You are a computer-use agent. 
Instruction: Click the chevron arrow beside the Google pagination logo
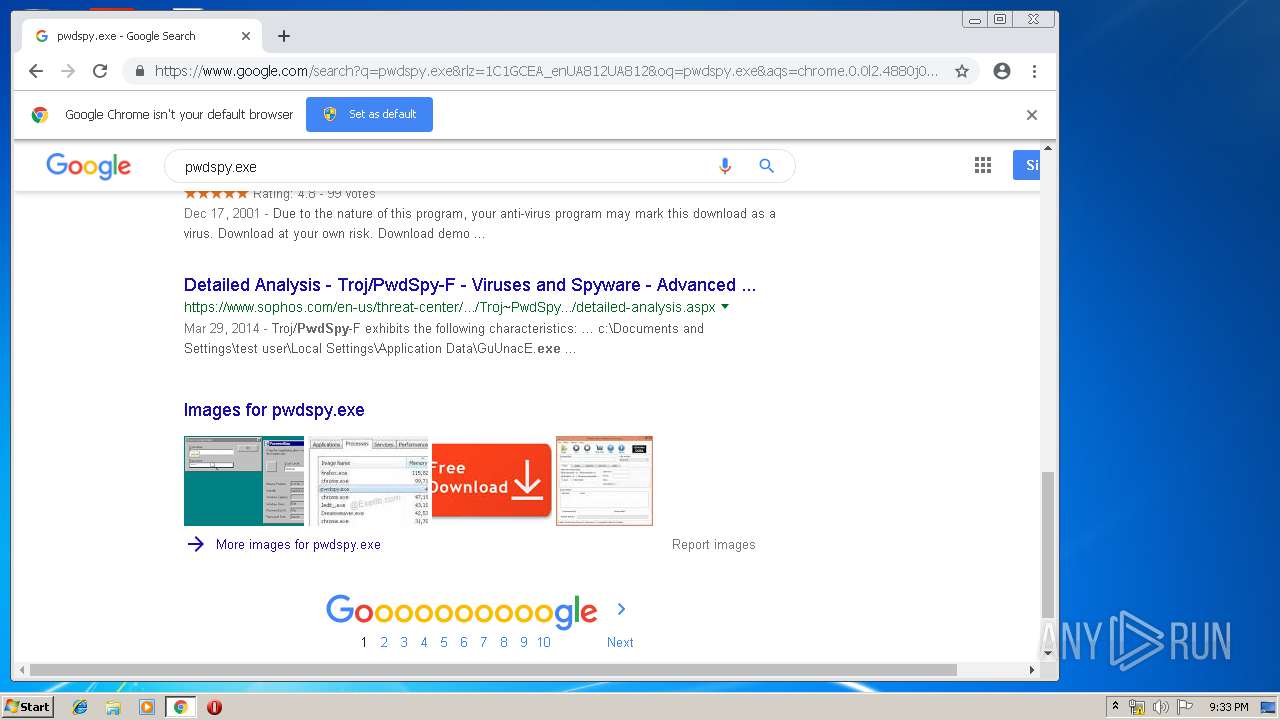tap(621, 609)
